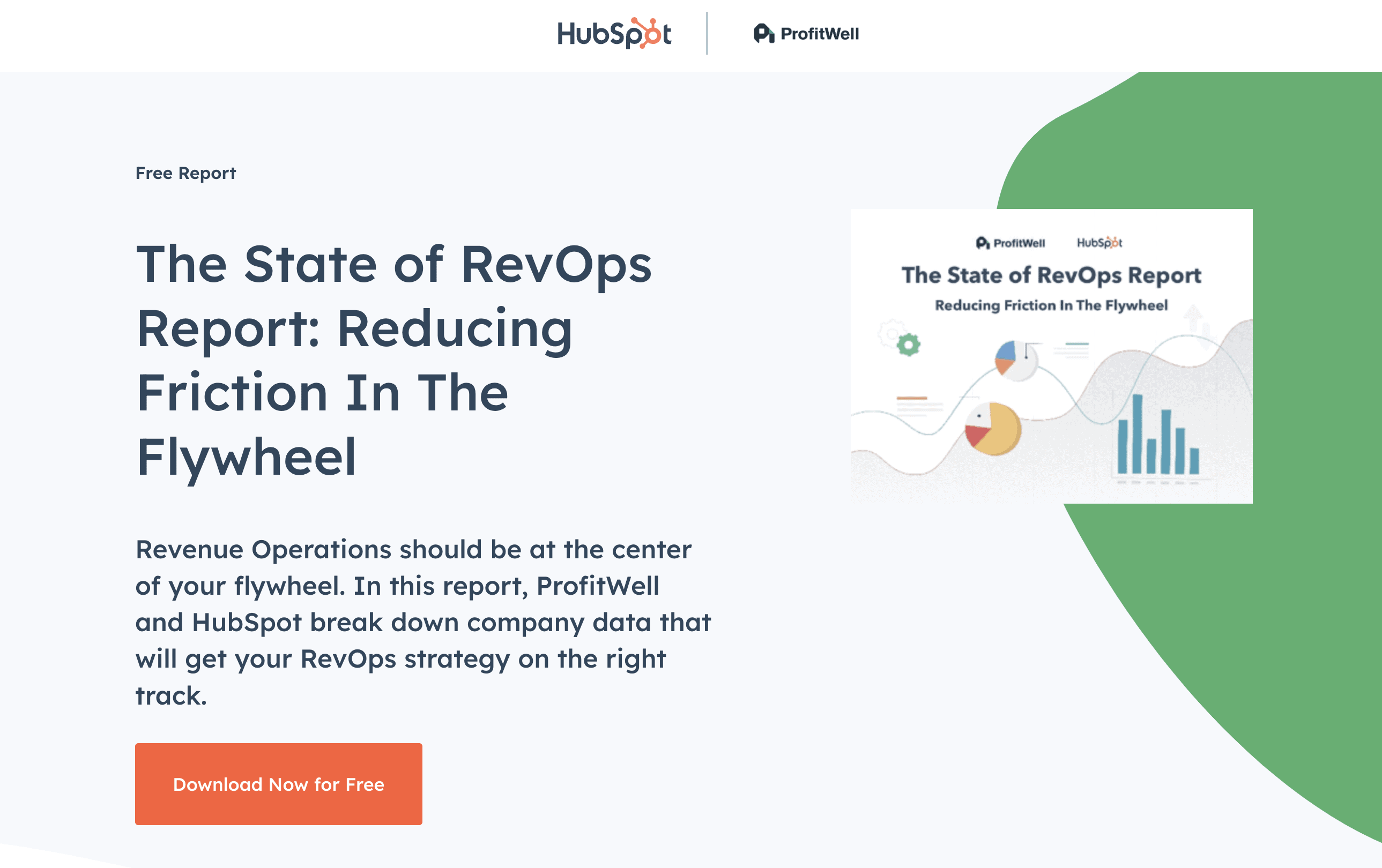Open the RevOps report cover thumbnail
This screenshot has height=868, width=1382.
point(1051,356)
